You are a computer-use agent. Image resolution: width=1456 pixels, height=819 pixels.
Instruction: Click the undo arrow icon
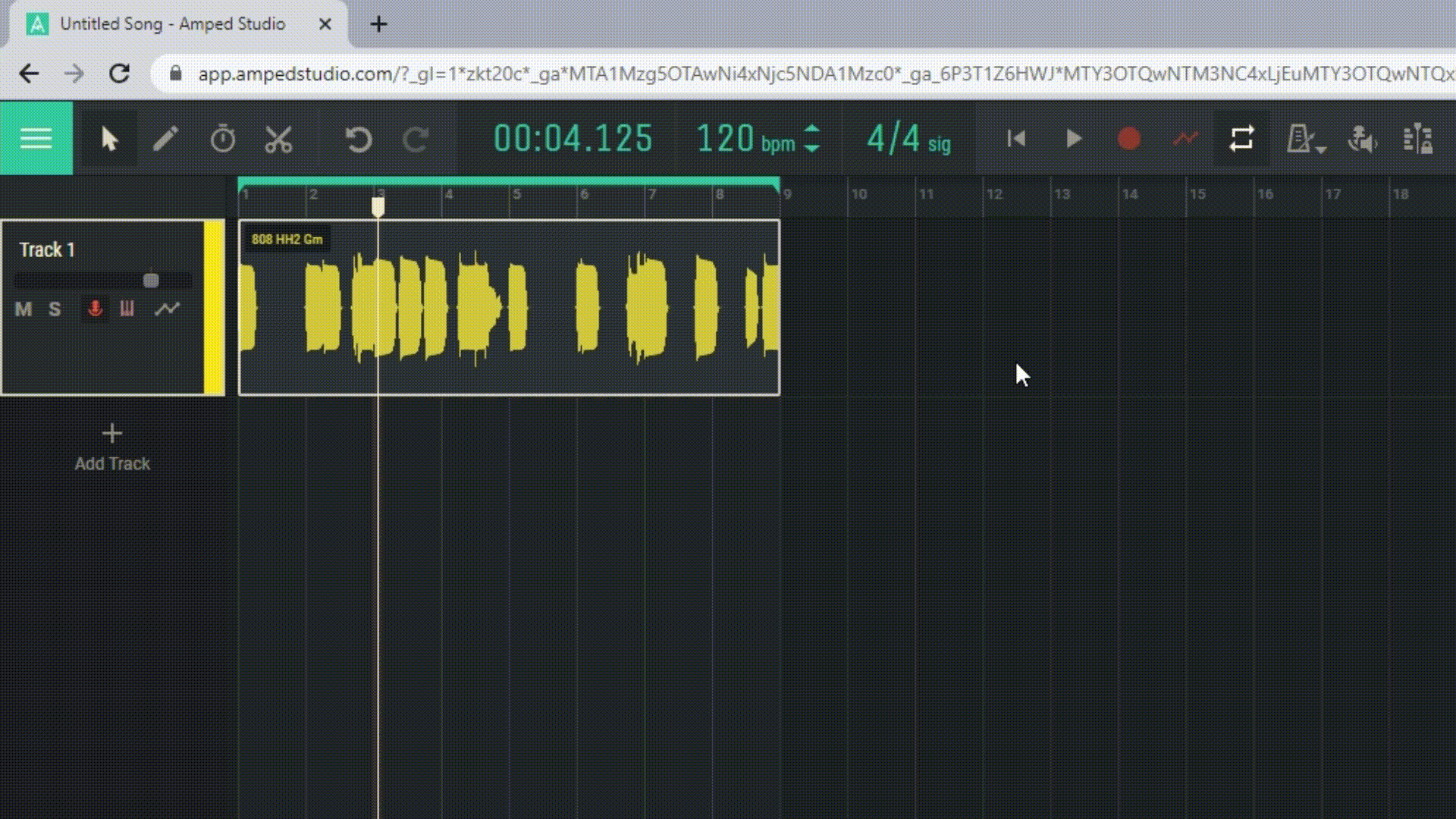(x=358, y=140)
